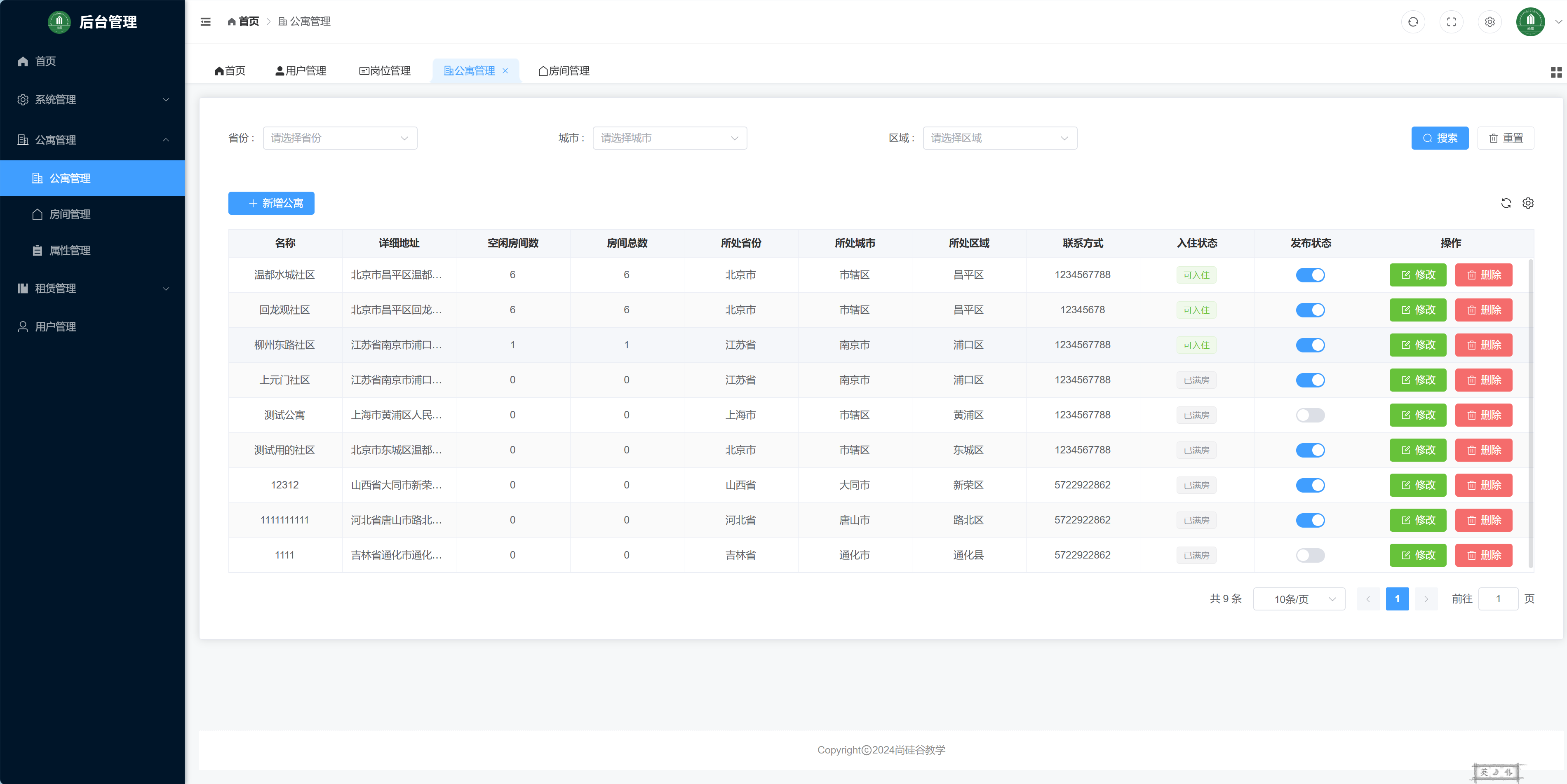The height and width of the screenshot is (784, 1567).
Task: Disable publish status for 温都水城社区
Action: 1310,275
